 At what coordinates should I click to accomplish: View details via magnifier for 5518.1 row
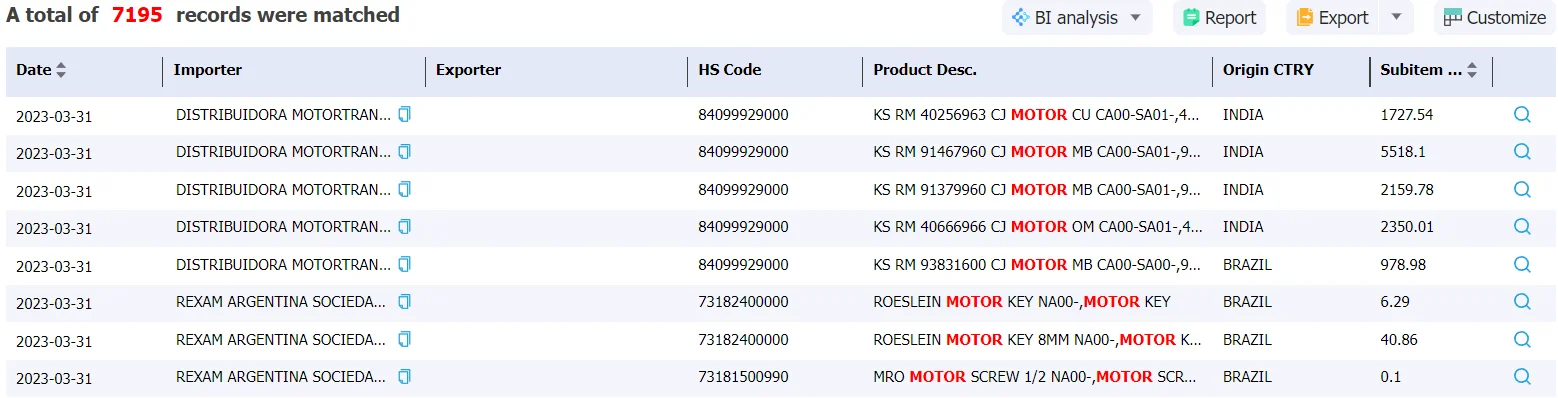(1522, 152)
